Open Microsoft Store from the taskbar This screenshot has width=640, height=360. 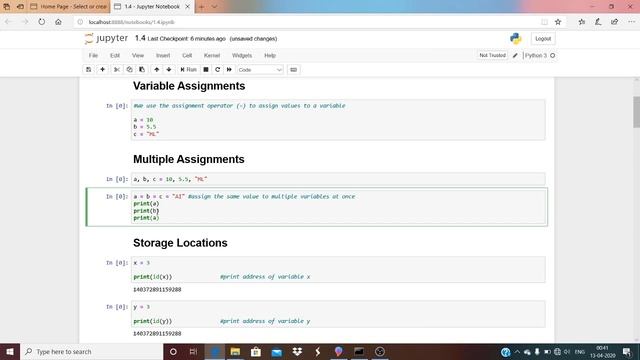tap(256, 351)
